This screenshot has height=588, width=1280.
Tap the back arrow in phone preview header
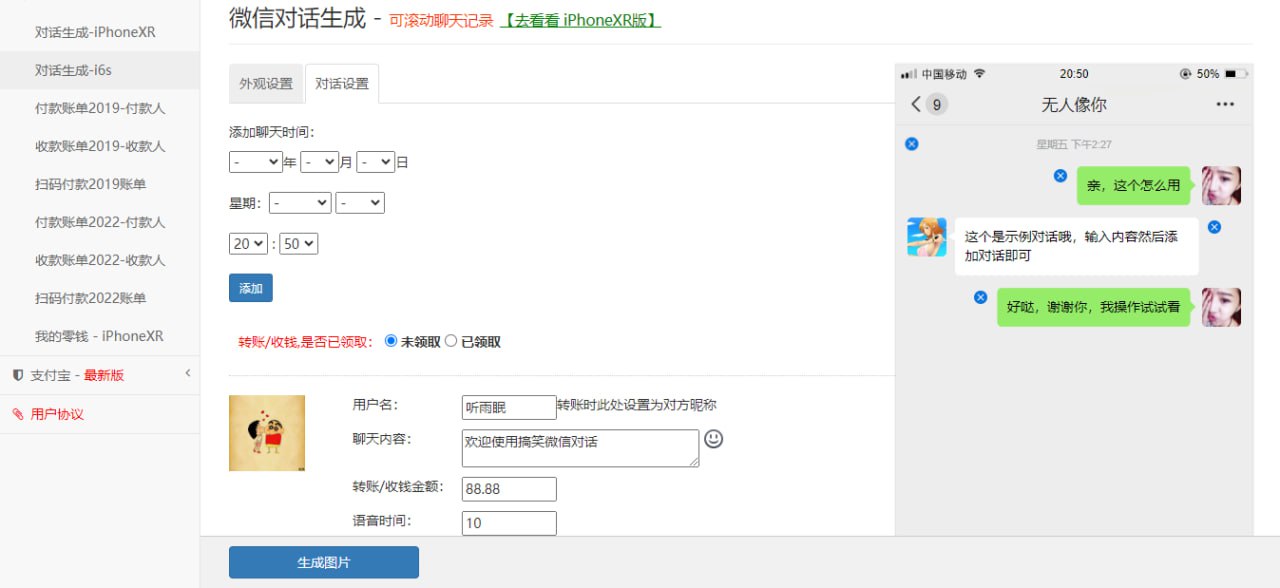tap(916, 104)
